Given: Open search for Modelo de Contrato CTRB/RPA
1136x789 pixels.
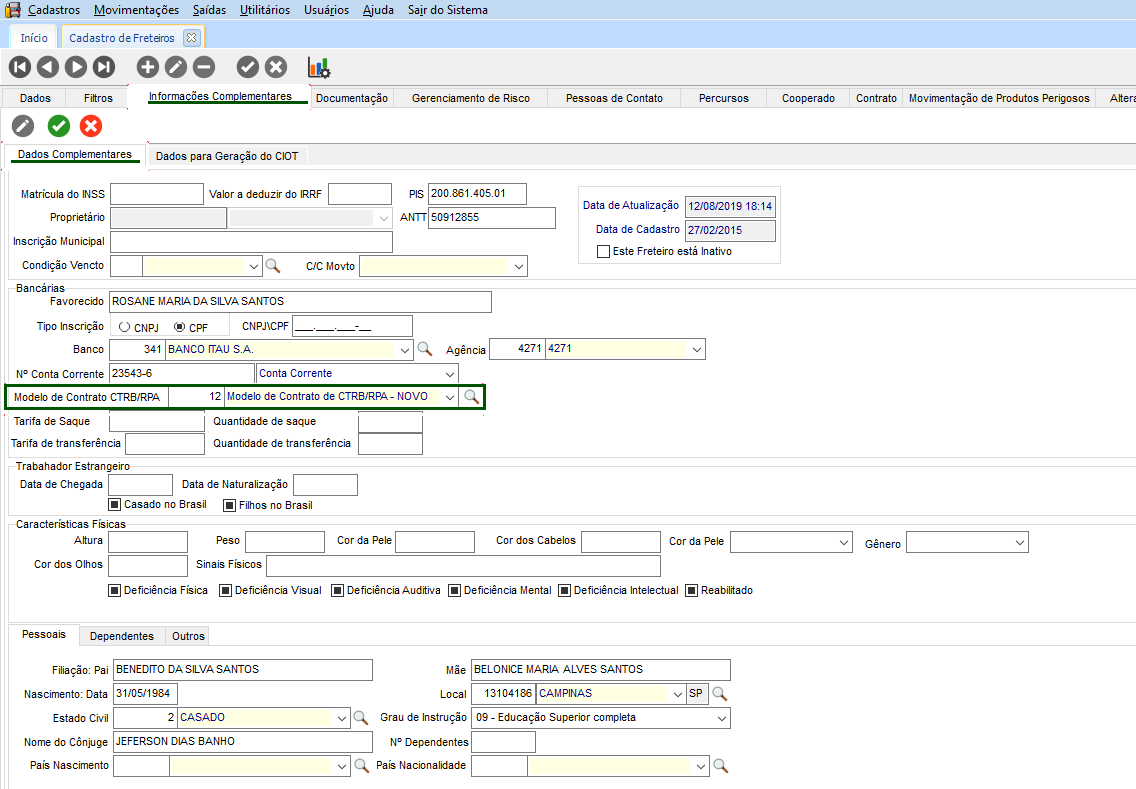Looking at the screenshot, I should tap(471, 397).
